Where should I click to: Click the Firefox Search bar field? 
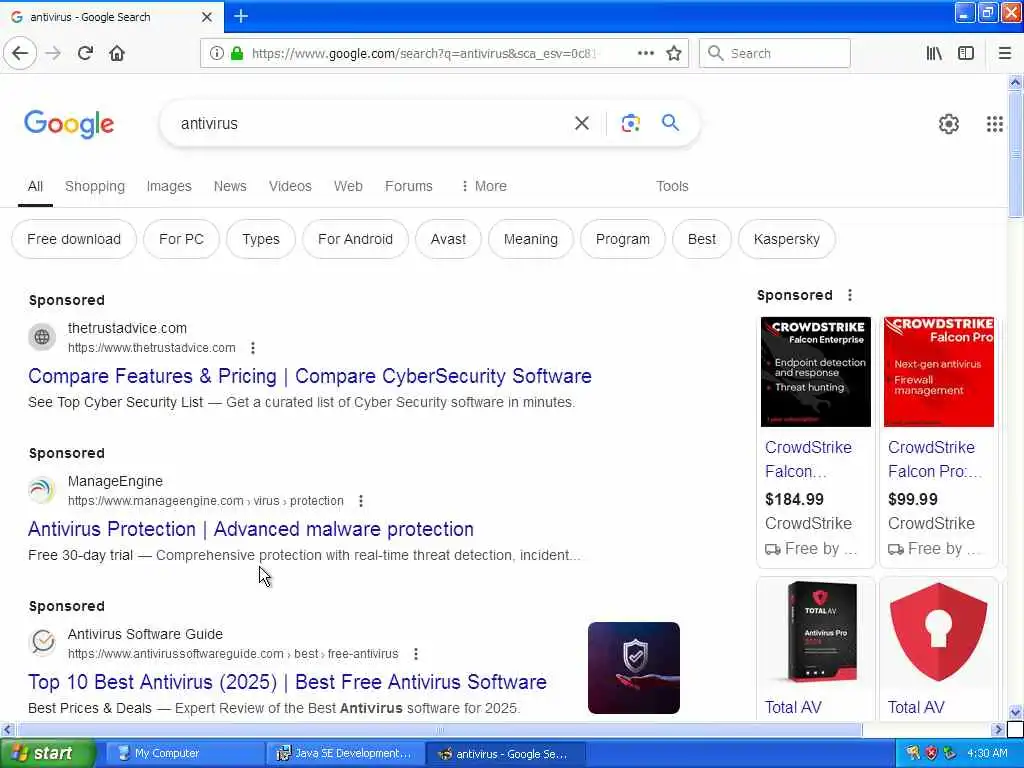[x=775, y=53]
